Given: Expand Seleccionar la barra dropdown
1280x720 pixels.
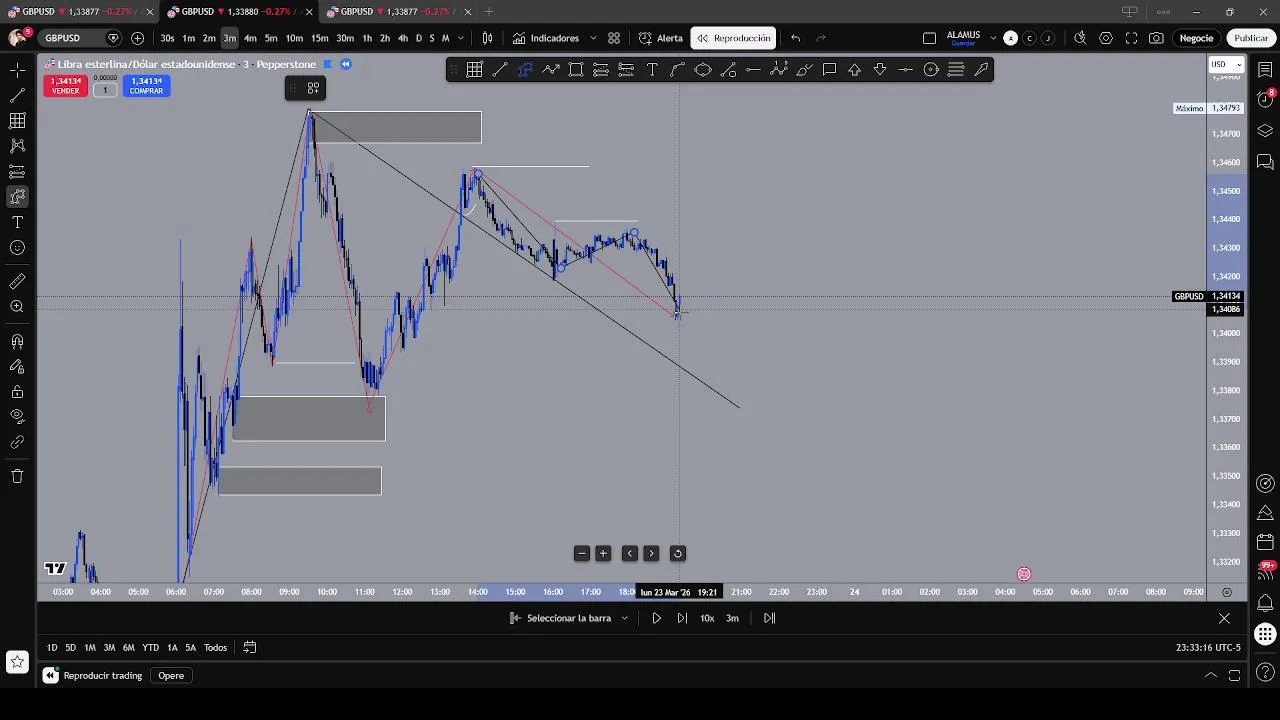Looking at the screenshot, I should click(625, 618).
